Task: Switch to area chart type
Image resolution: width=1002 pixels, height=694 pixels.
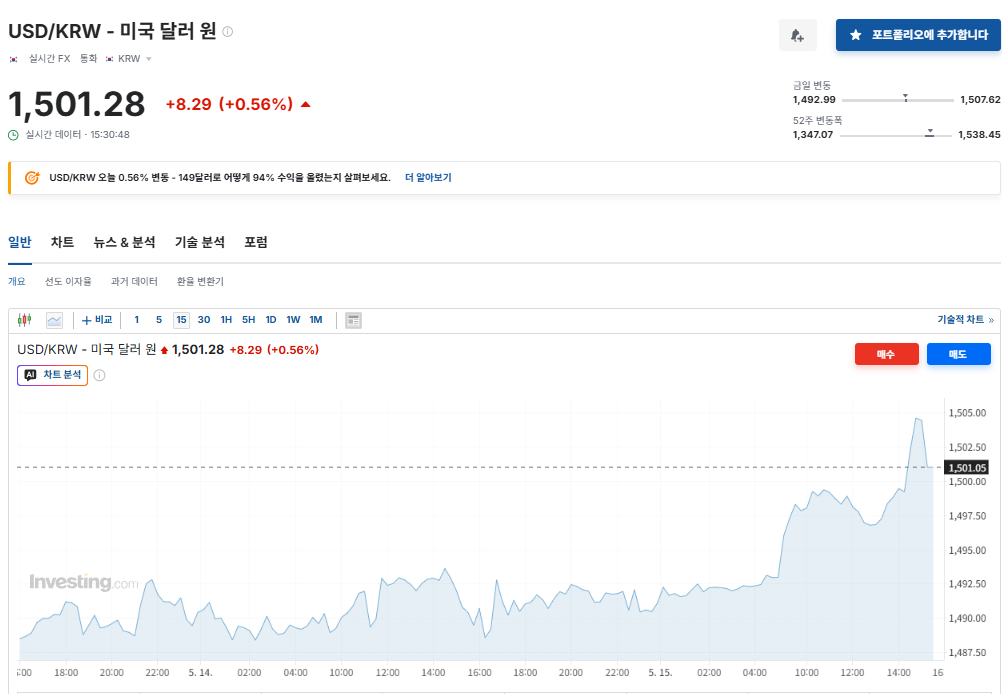Action: pos(54,320)
